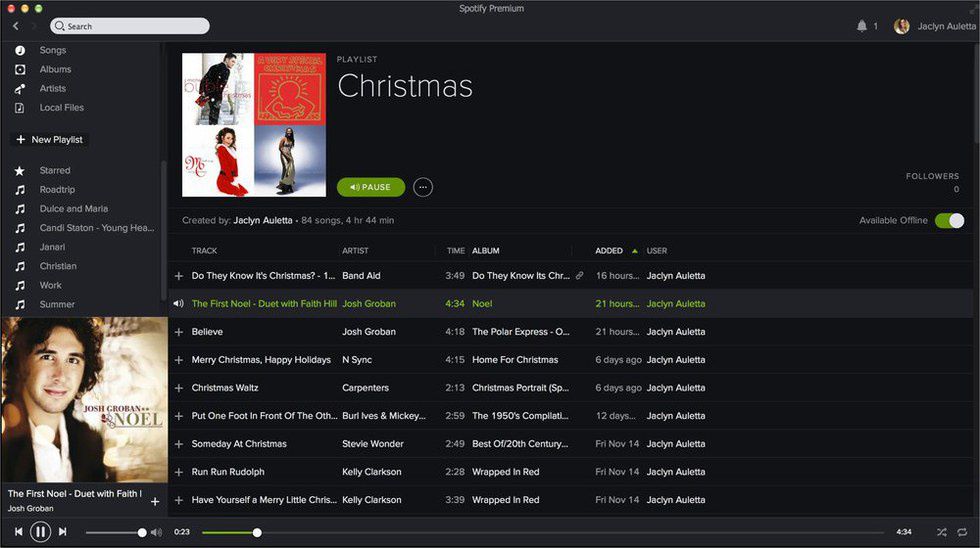Toggle shuffle playback

[942, 532]
